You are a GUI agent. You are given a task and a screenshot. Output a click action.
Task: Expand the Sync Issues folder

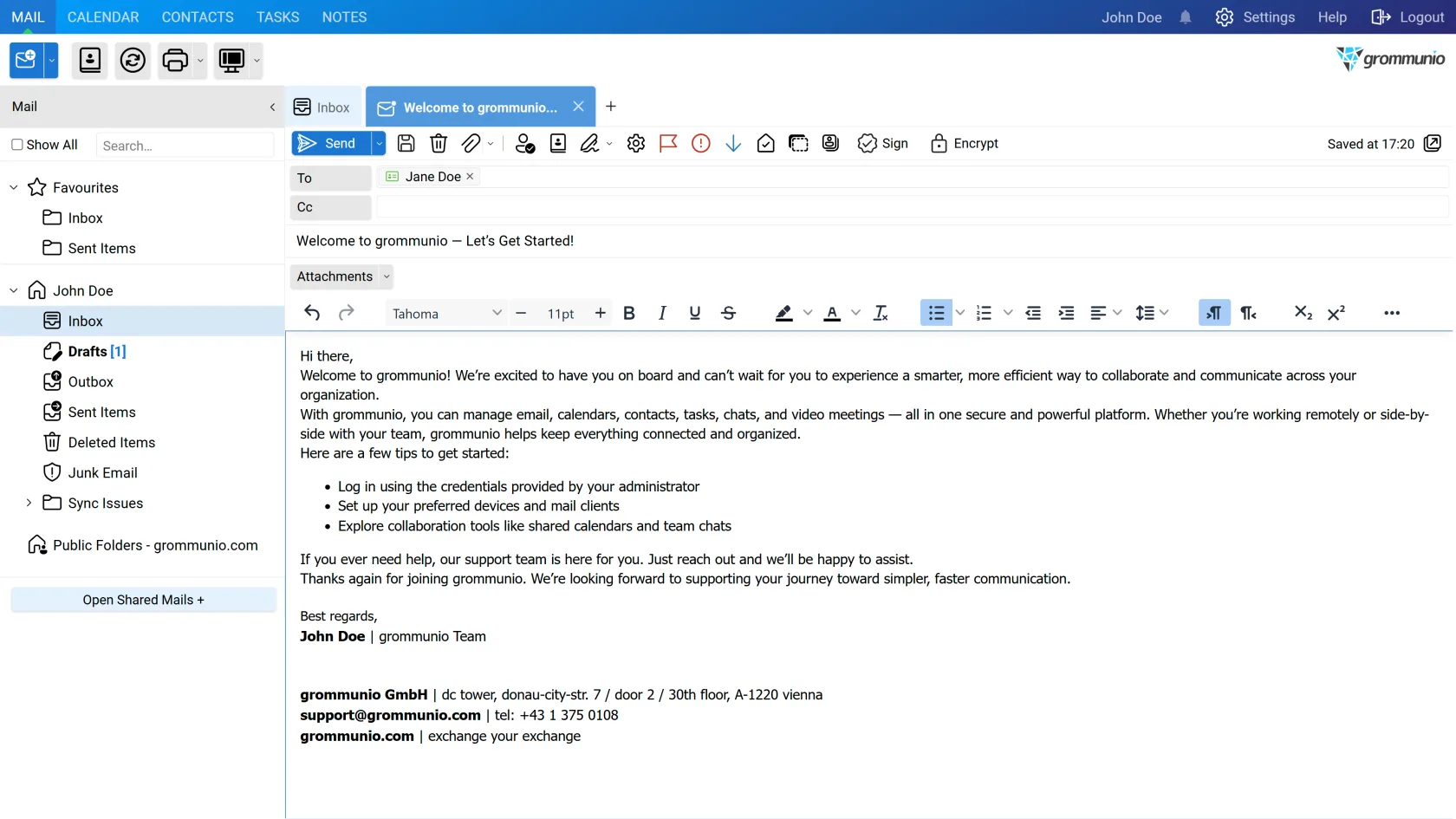29,503
